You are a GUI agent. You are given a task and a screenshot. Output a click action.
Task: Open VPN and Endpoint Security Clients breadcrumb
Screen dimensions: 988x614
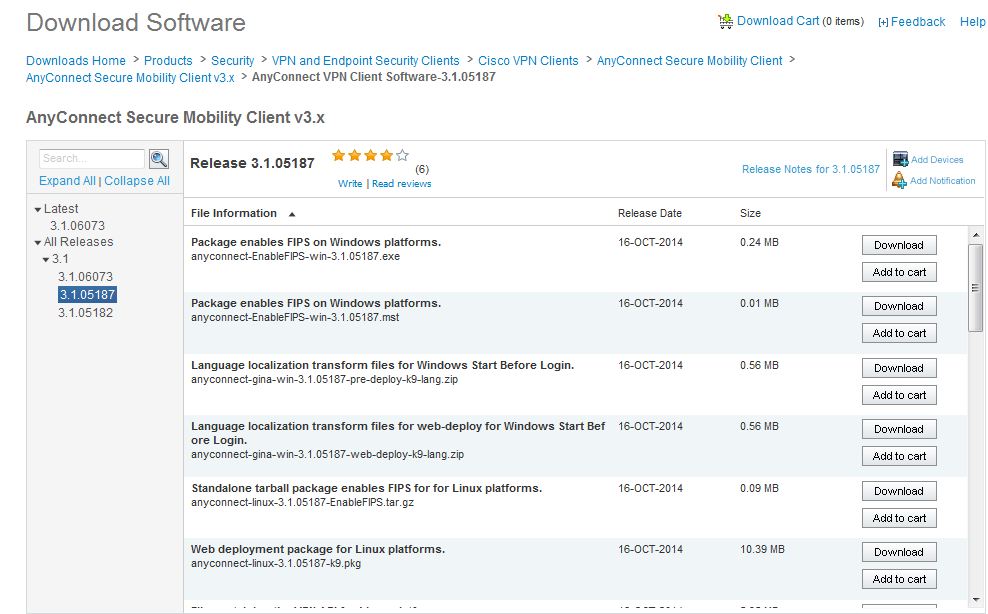coord(365,61)
